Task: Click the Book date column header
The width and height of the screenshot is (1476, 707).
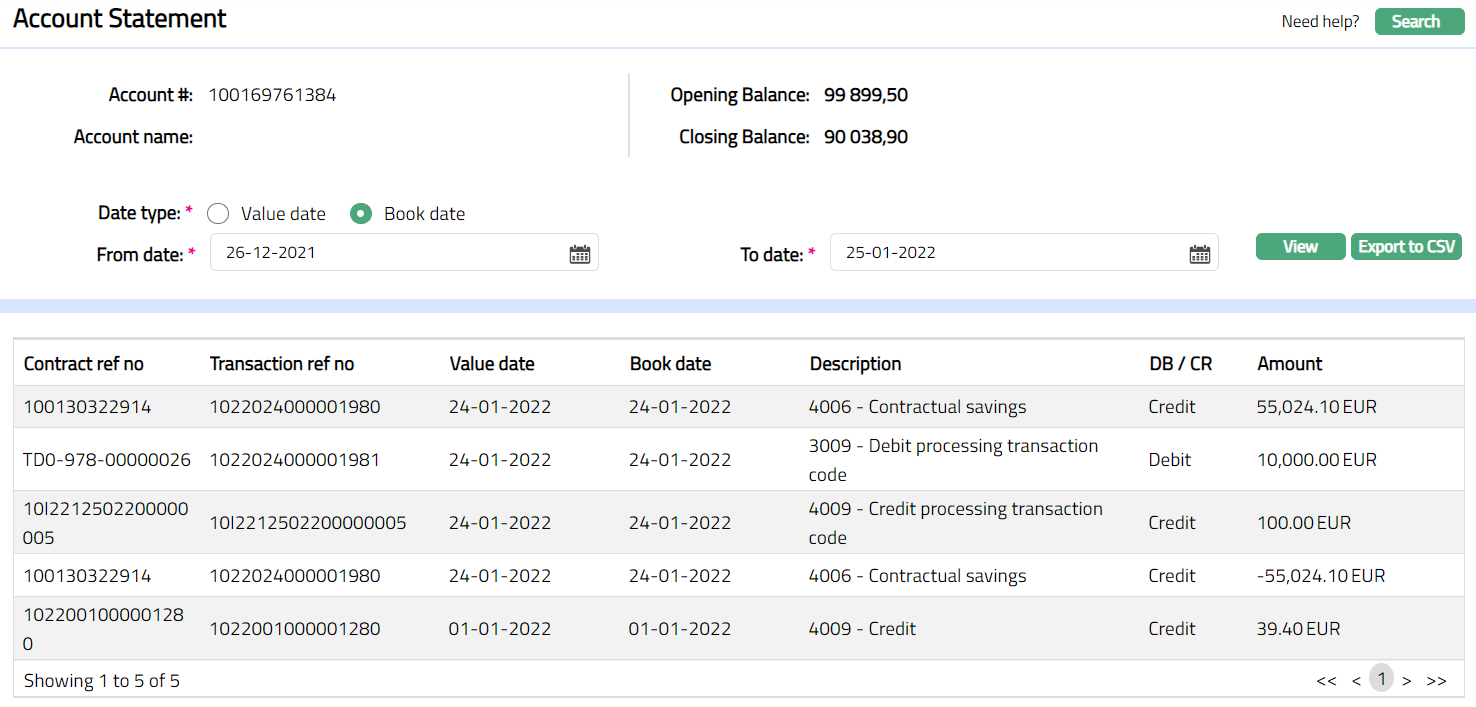Action: click(670, 364)
